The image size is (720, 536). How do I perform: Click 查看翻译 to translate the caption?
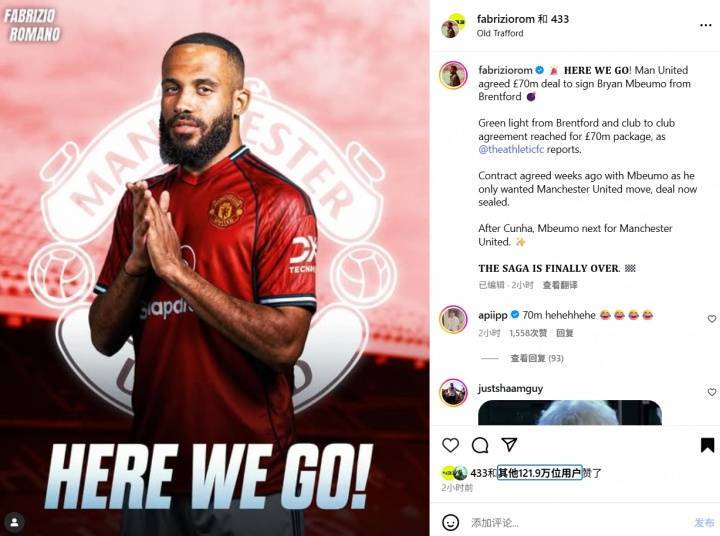tap(560, 285)
